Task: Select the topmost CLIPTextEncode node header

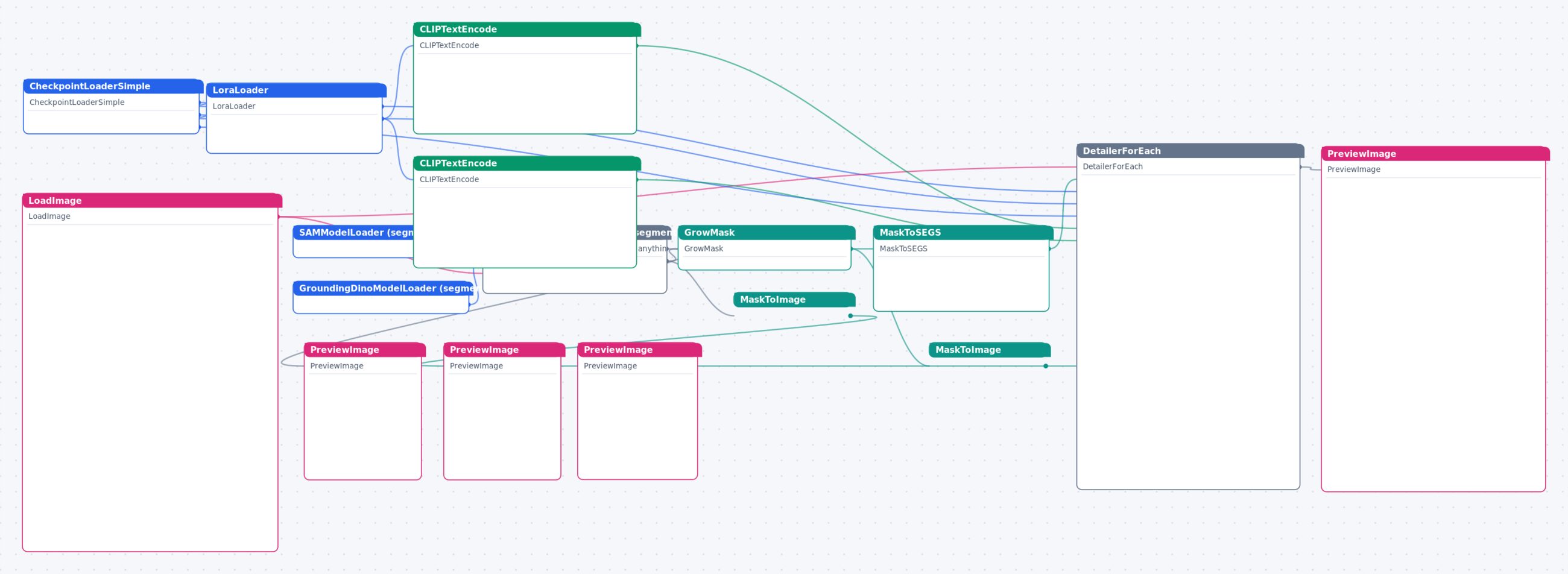Action: click(526, 29)
